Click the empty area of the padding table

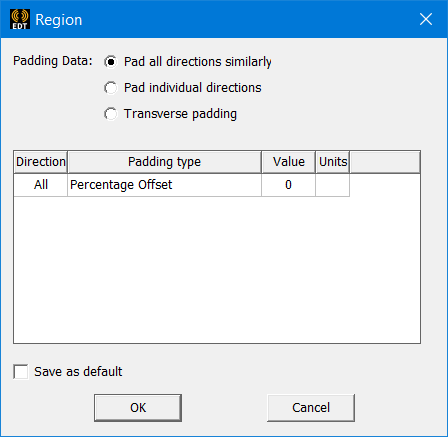coord(217,270)
